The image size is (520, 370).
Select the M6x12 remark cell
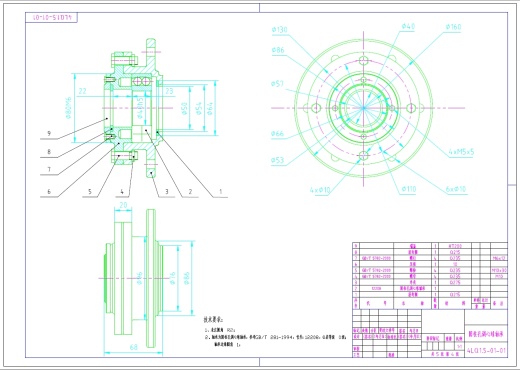(x=499, y=258)
